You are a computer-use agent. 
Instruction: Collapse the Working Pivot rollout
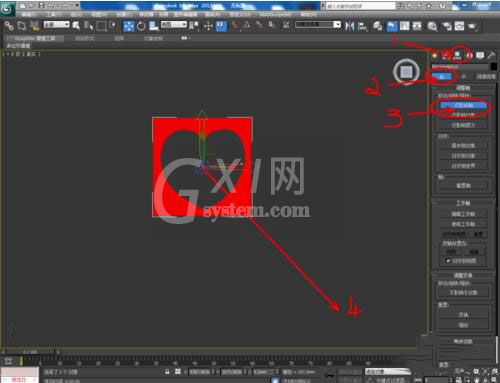[463, 203]
